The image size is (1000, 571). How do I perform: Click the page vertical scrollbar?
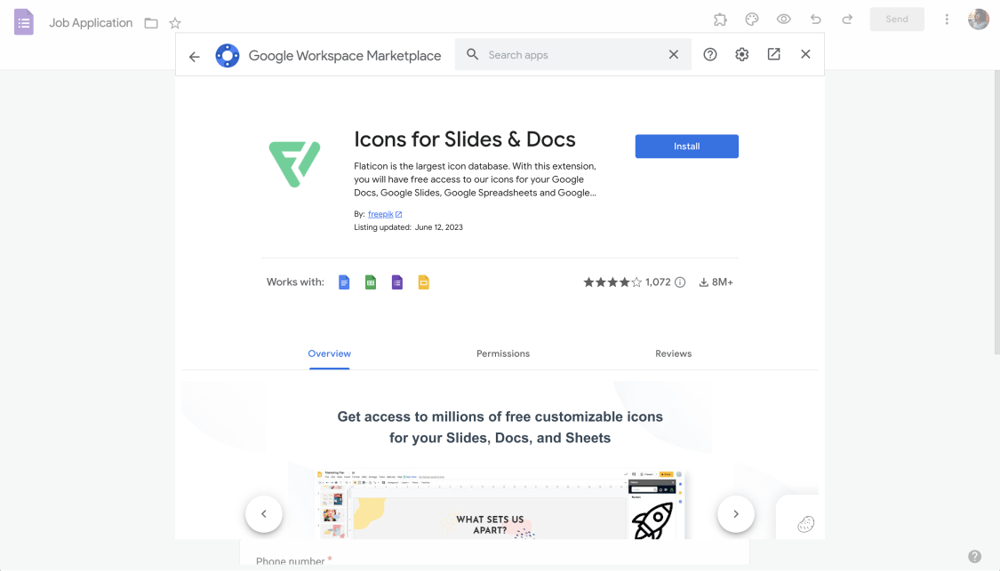(997, 212)
